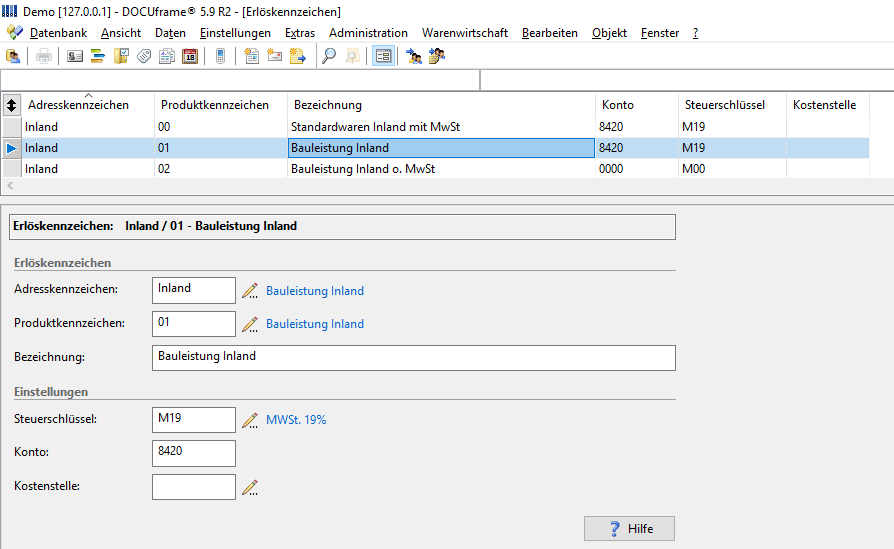Click the left search field above the table

coord(240,80)
